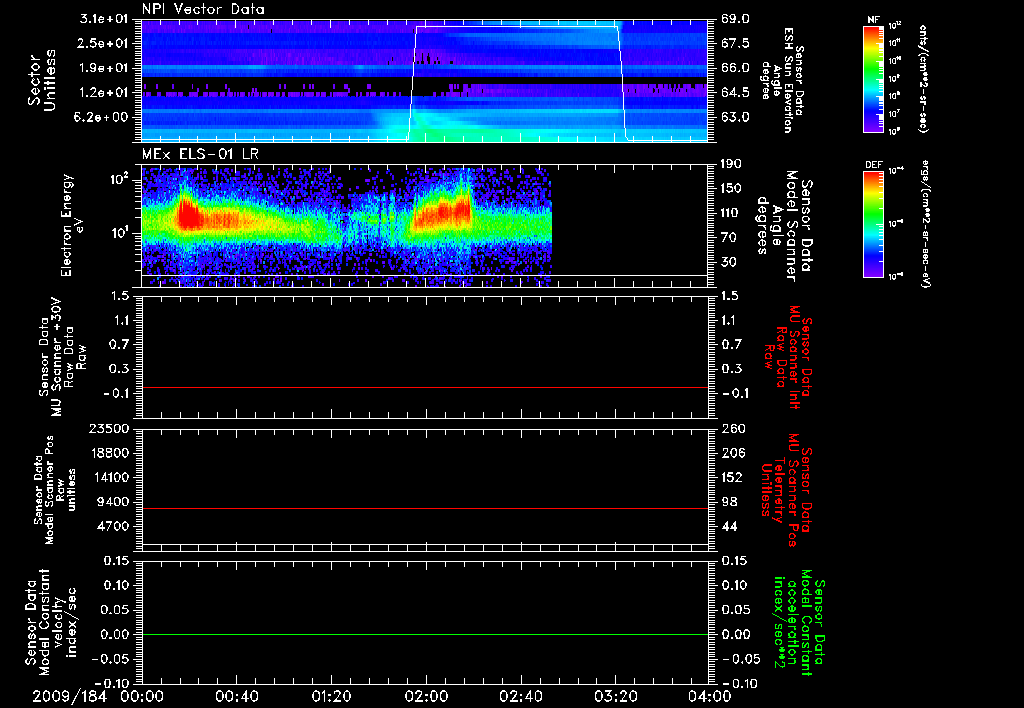This screenshot has width=1024, height=708.
Task: Click the 'Model Scanner Pos Raw unitless' axis label
Action: tap(55, 490)
